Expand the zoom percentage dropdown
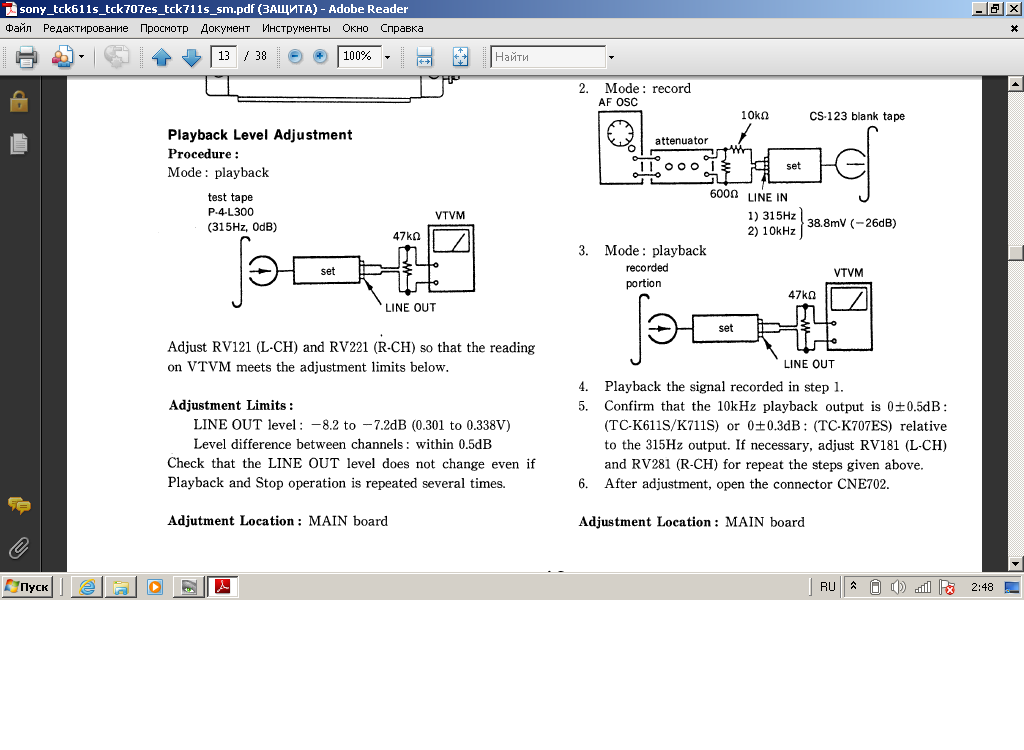1024x750 pixels. 387,57
